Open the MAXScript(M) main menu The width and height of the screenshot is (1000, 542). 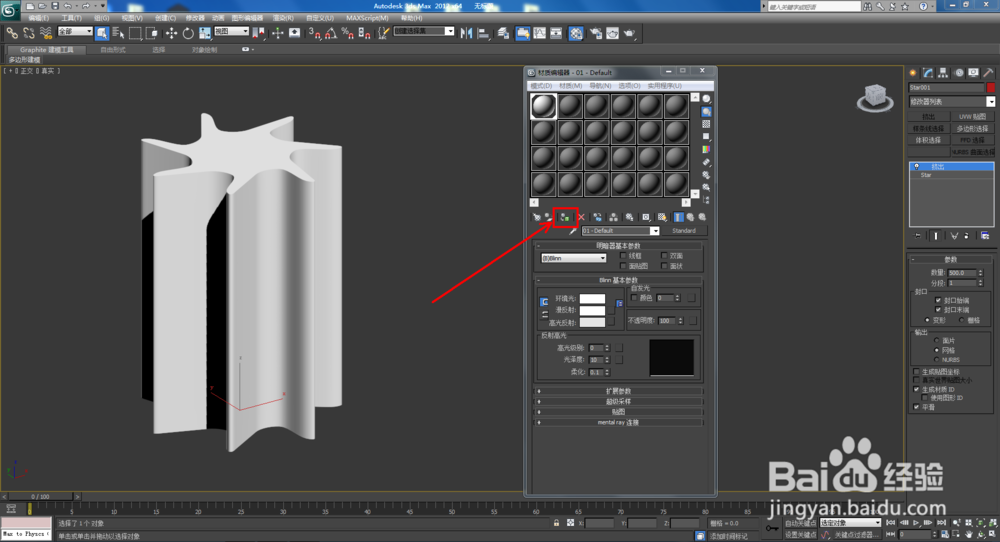click(367, 18)
